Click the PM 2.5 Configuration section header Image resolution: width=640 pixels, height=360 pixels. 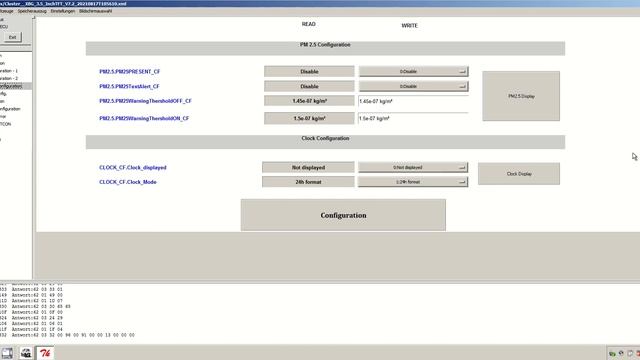tap(325, 48)
